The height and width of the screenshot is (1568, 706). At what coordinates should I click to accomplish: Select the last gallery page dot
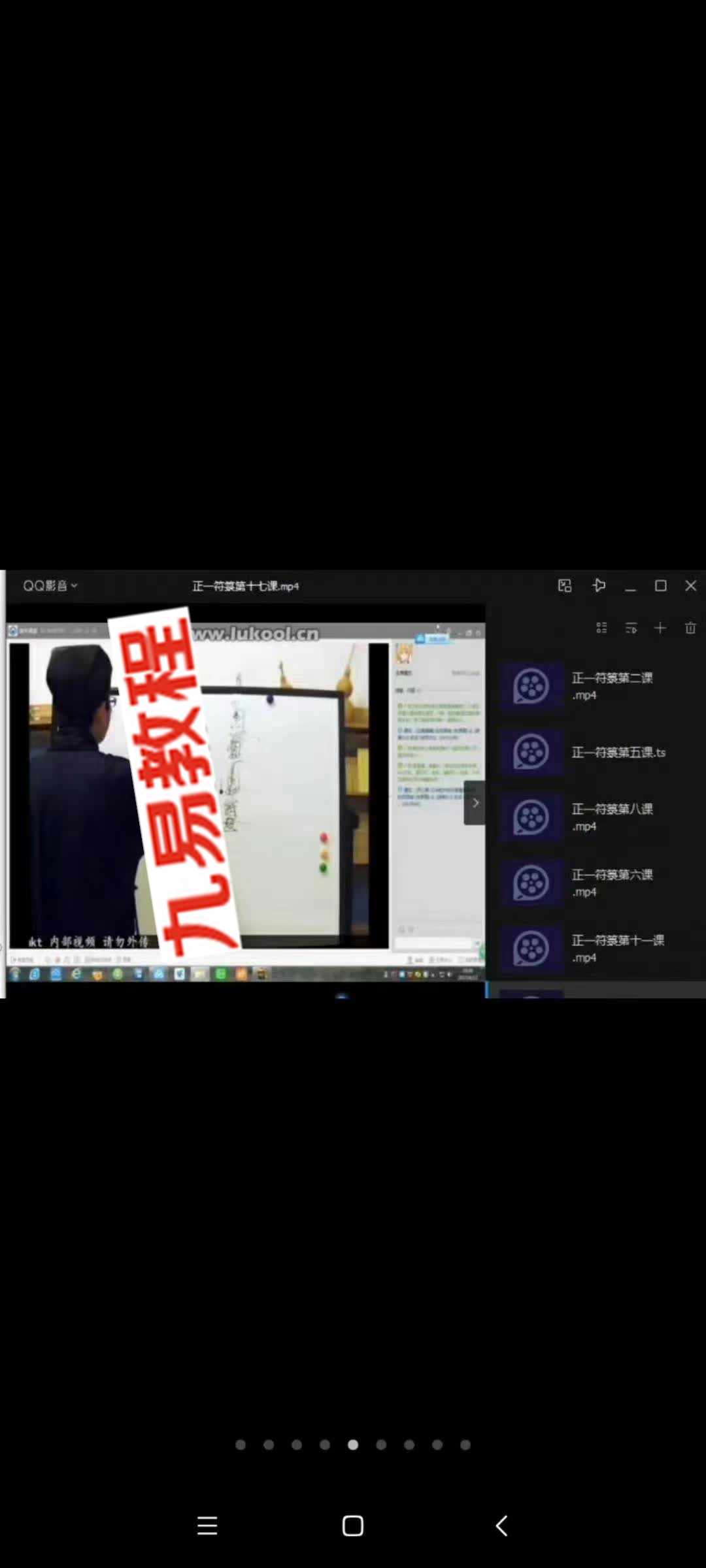[x=465, y=1445]
